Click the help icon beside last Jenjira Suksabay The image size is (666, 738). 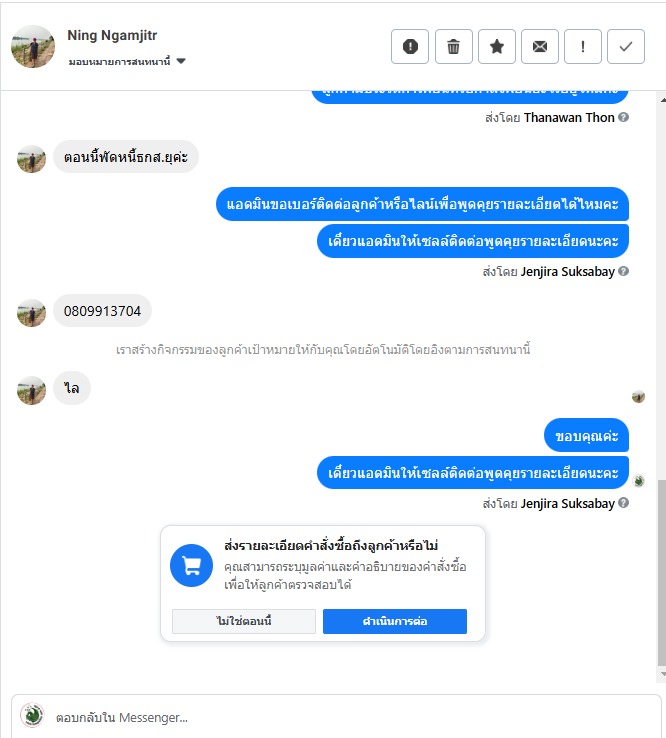(624, 503)
